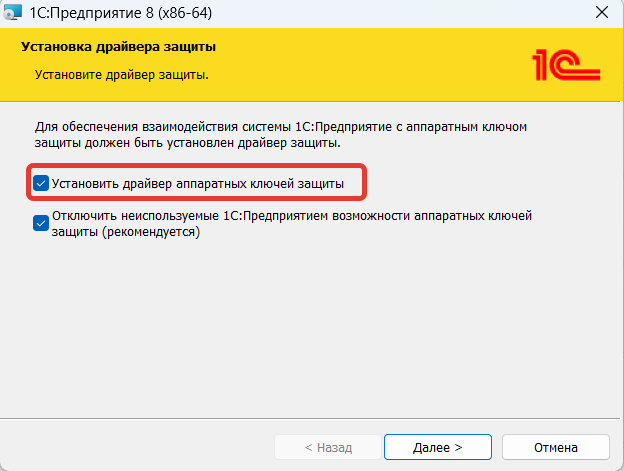The image size is (624, 471).
Task: Click the 'Отключить неиспользуемые 1С:Предприятием возможности' label text
Action: point(291,215)
